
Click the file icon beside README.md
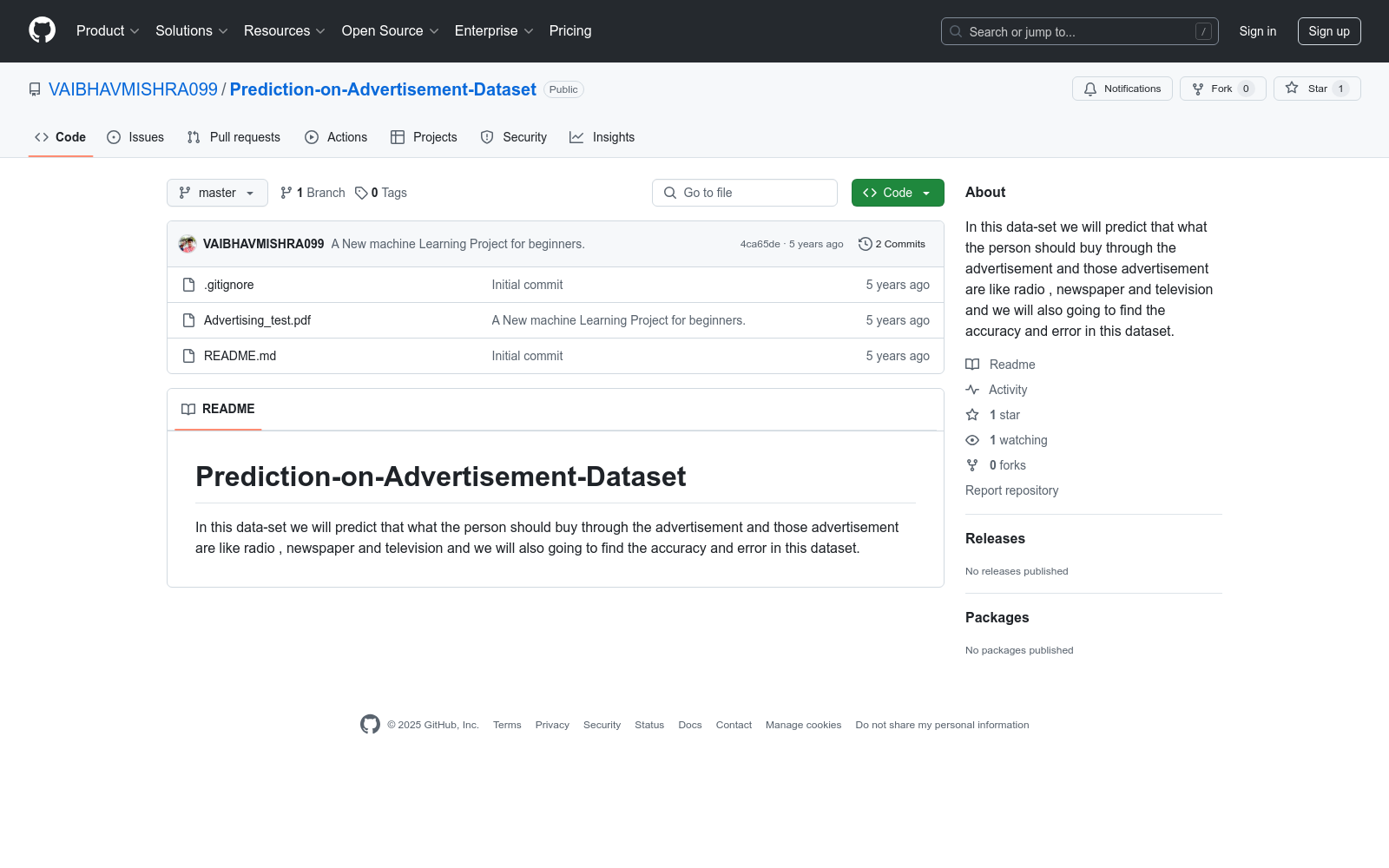[188, 356]
